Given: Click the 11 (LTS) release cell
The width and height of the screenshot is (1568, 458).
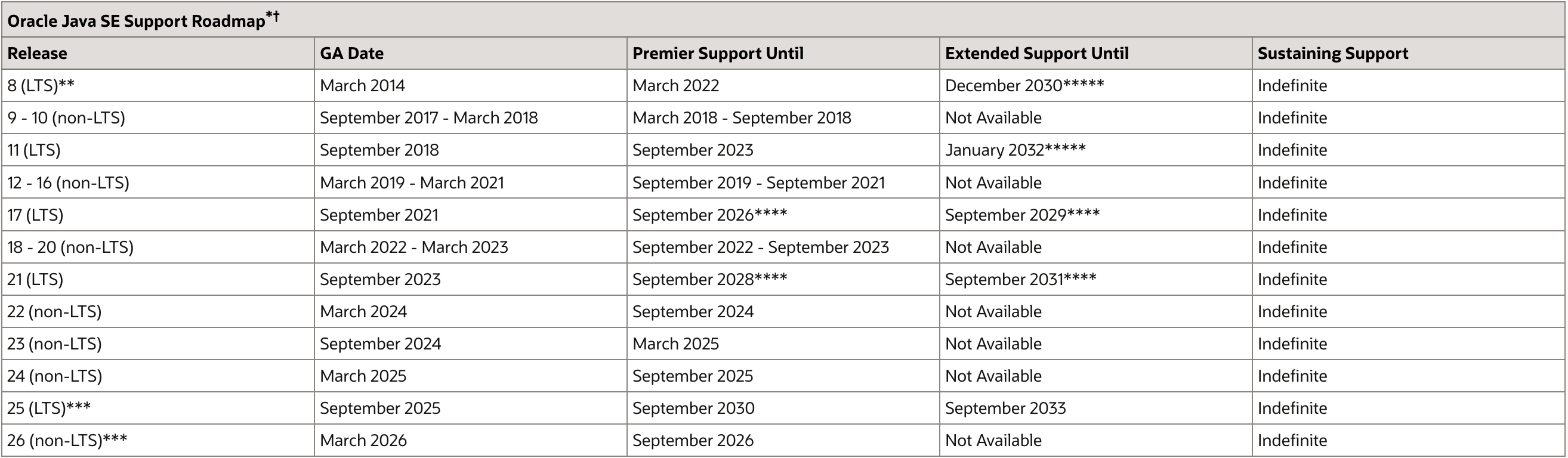Looking at the screenshot, I should [x=34, y=150].
